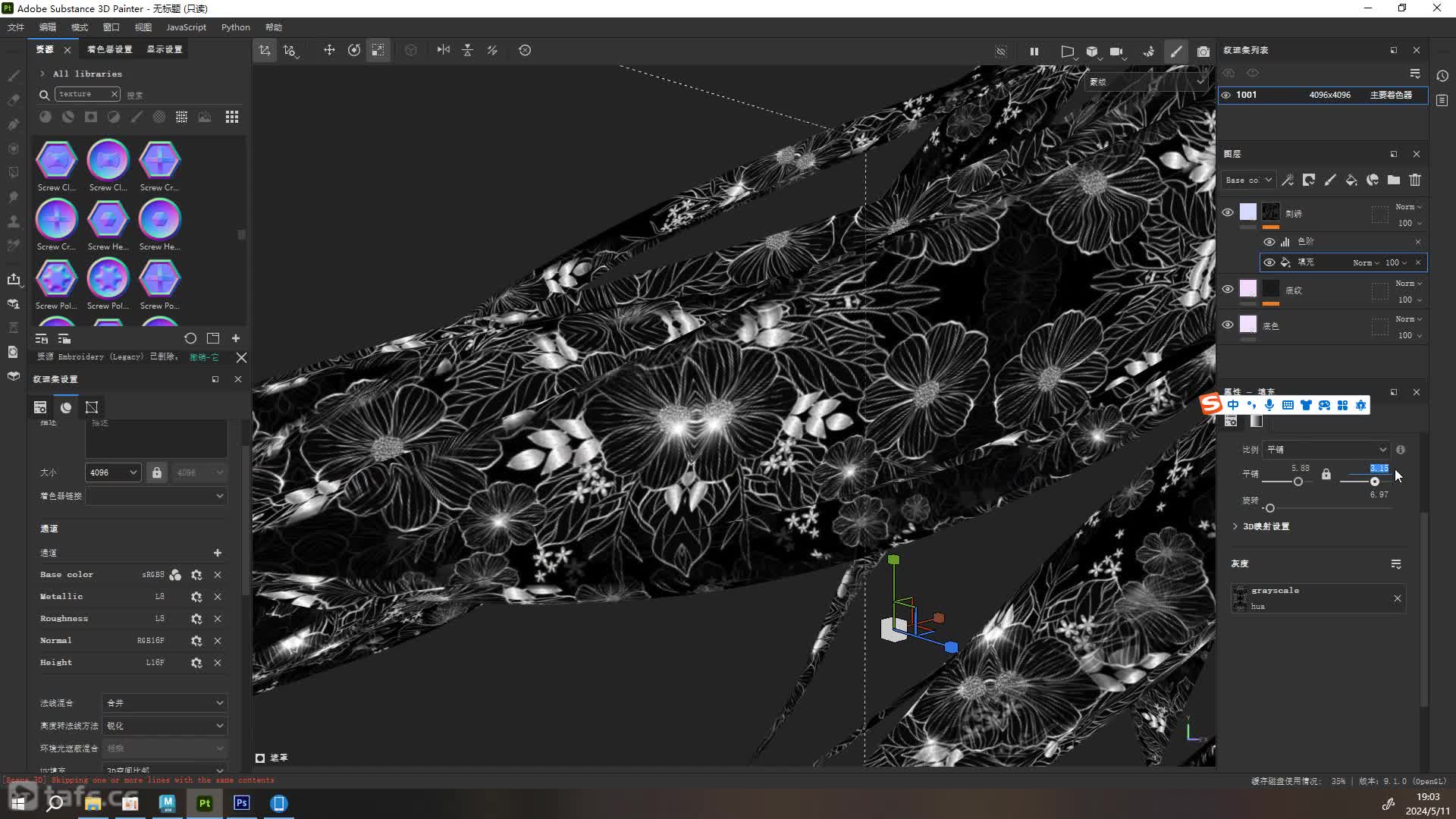The image size is (1456, 819).
Task: Click the proportional lock between tiling sliders
Action: pos(1326,474)
